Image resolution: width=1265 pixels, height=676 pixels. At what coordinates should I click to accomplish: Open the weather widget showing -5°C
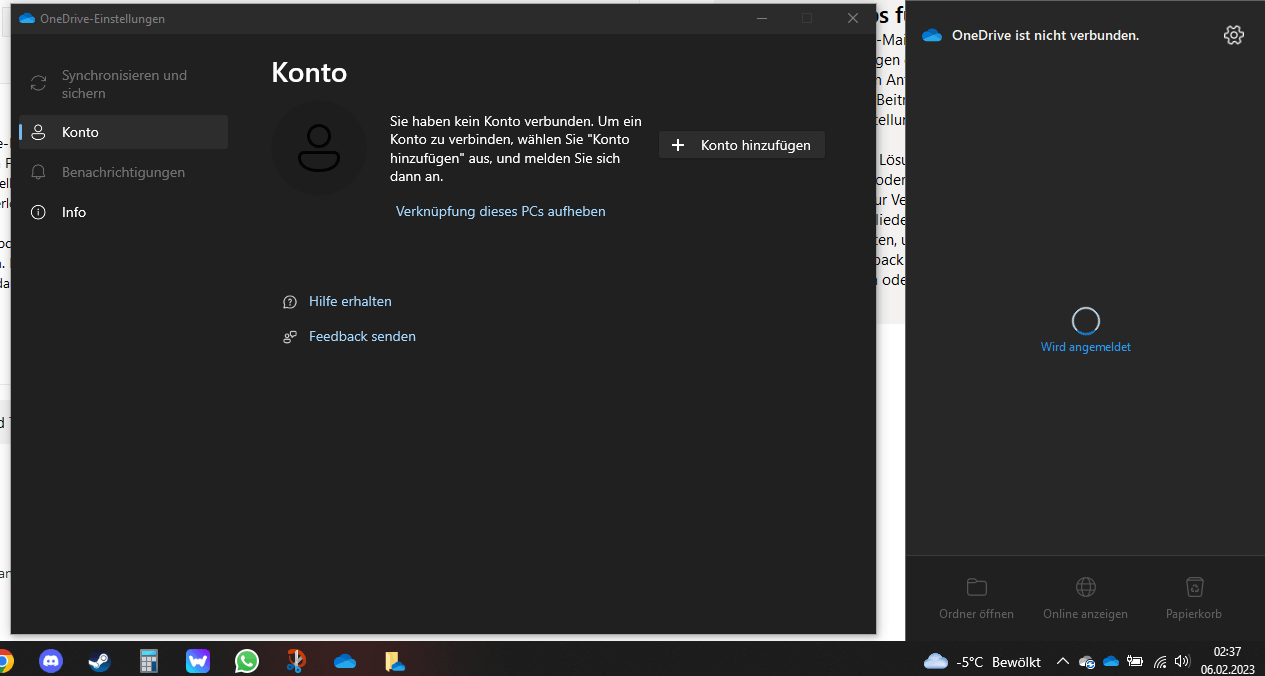coord(982,661)
